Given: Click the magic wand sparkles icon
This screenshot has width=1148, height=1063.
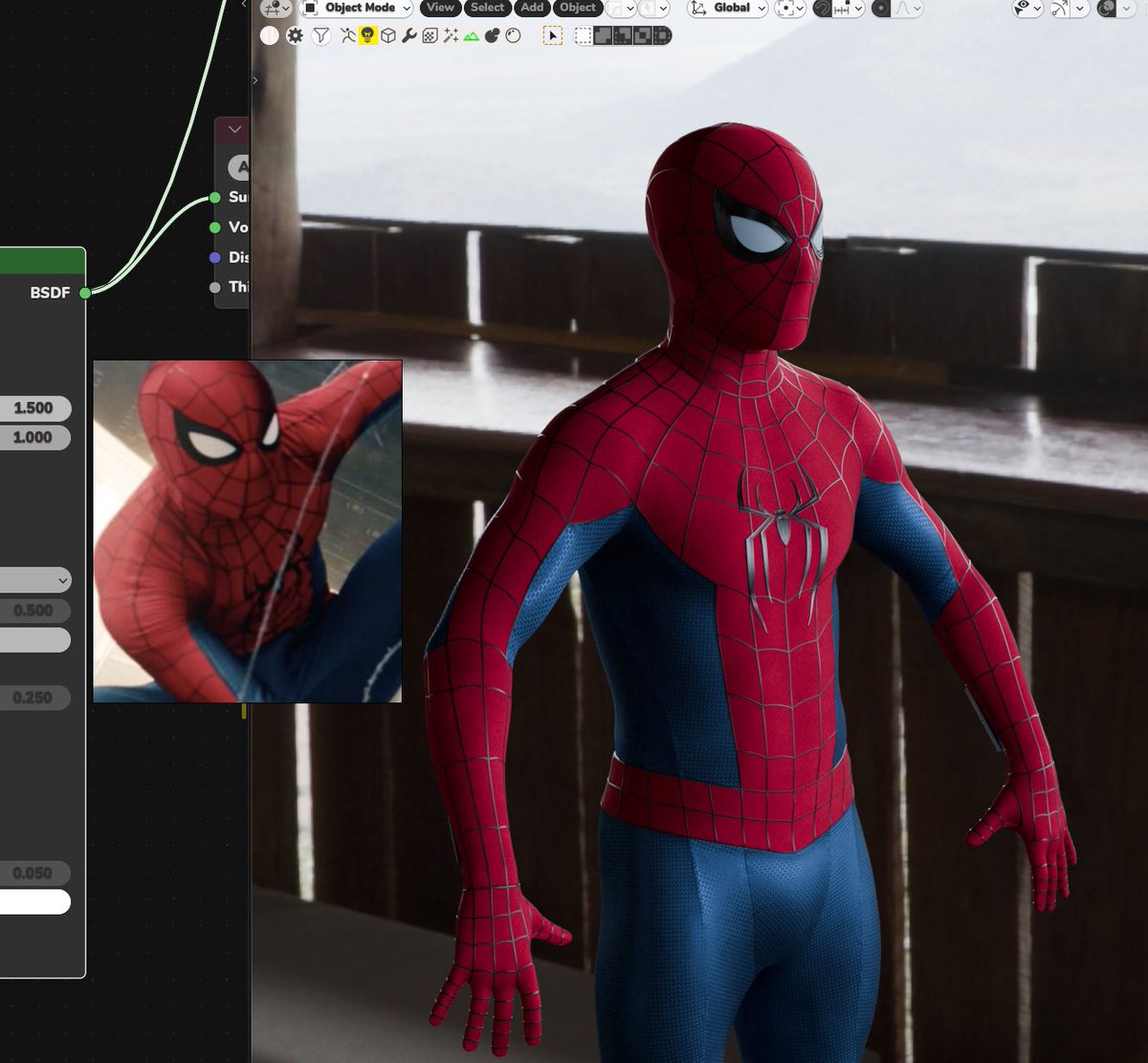Looking at the screenshot, I should coord(451,35).
